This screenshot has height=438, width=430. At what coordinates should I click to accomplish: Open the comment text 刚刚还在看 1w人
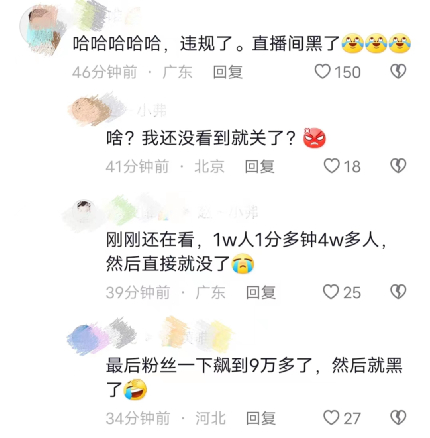pos(246,252)
